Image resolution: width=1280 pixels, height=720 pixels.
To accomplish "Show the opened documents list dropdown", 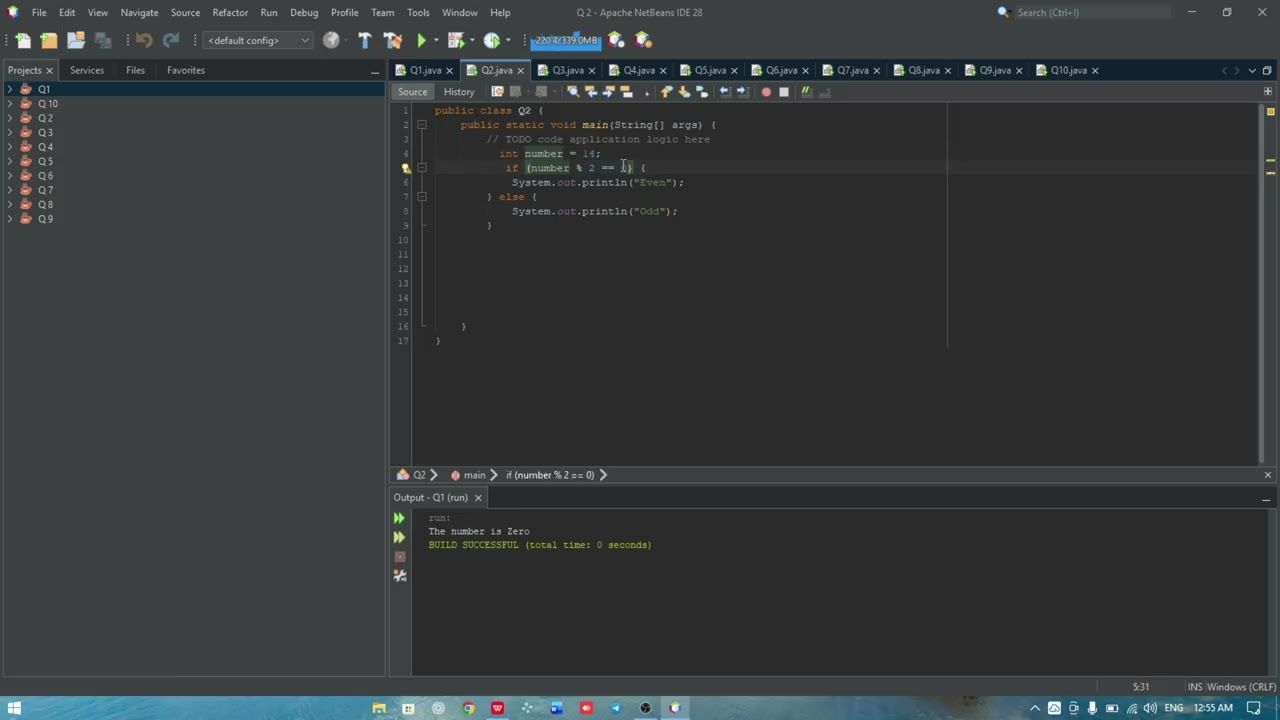I will 1252,71.
